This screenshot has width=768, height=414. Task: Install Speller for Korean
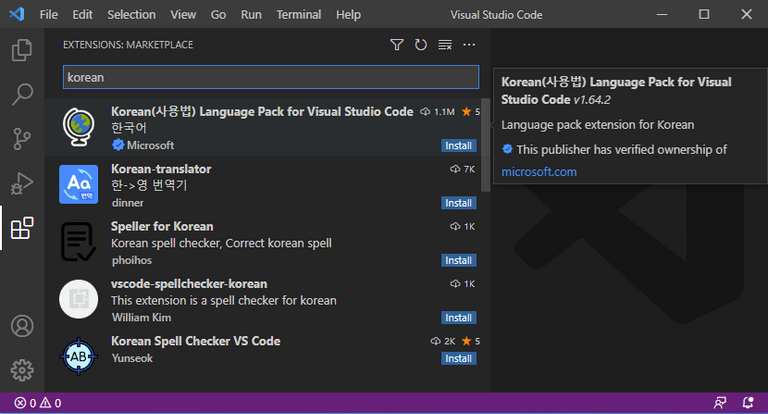458,260
